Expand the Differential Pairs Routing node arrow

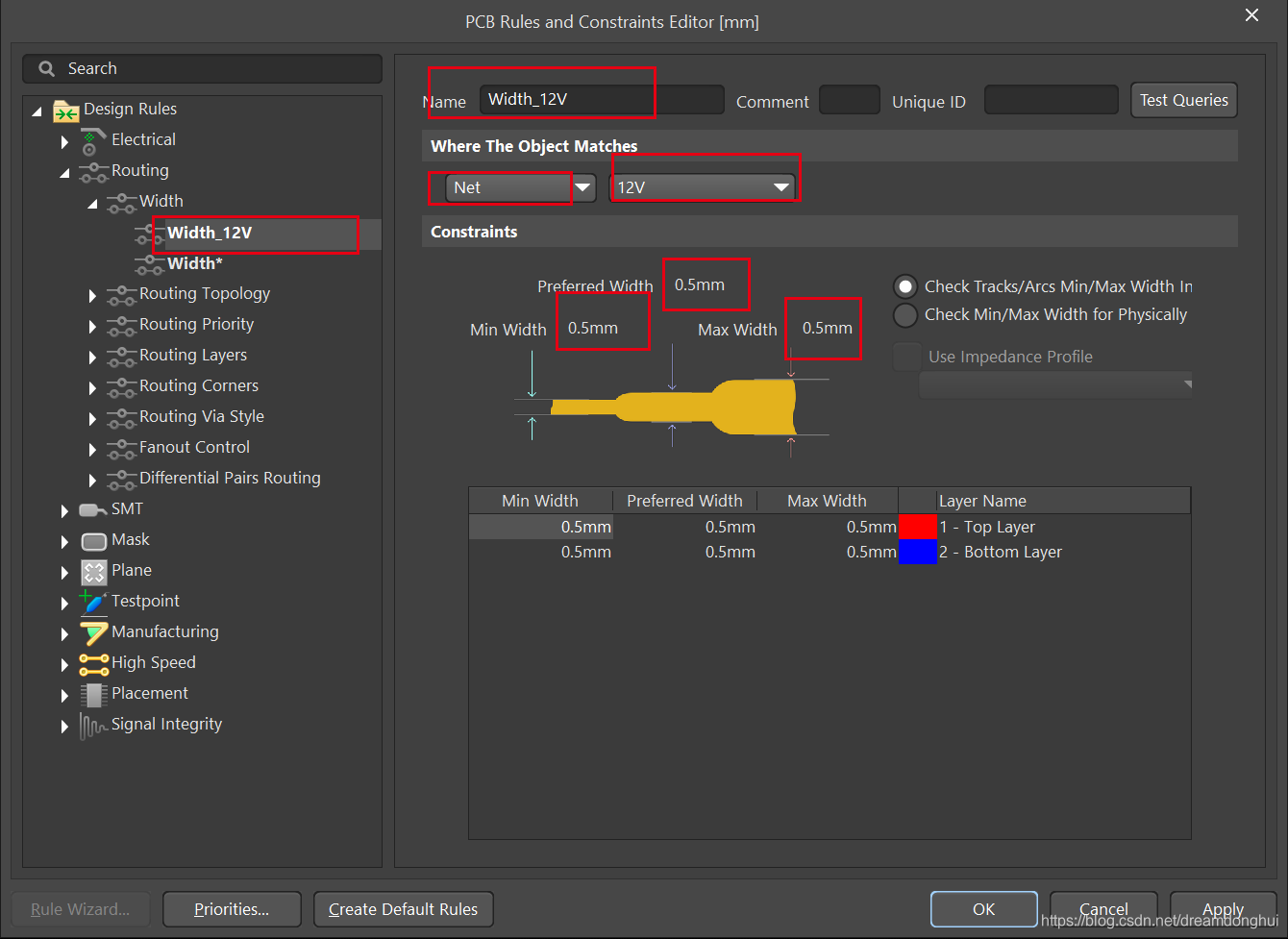point(92,480)
